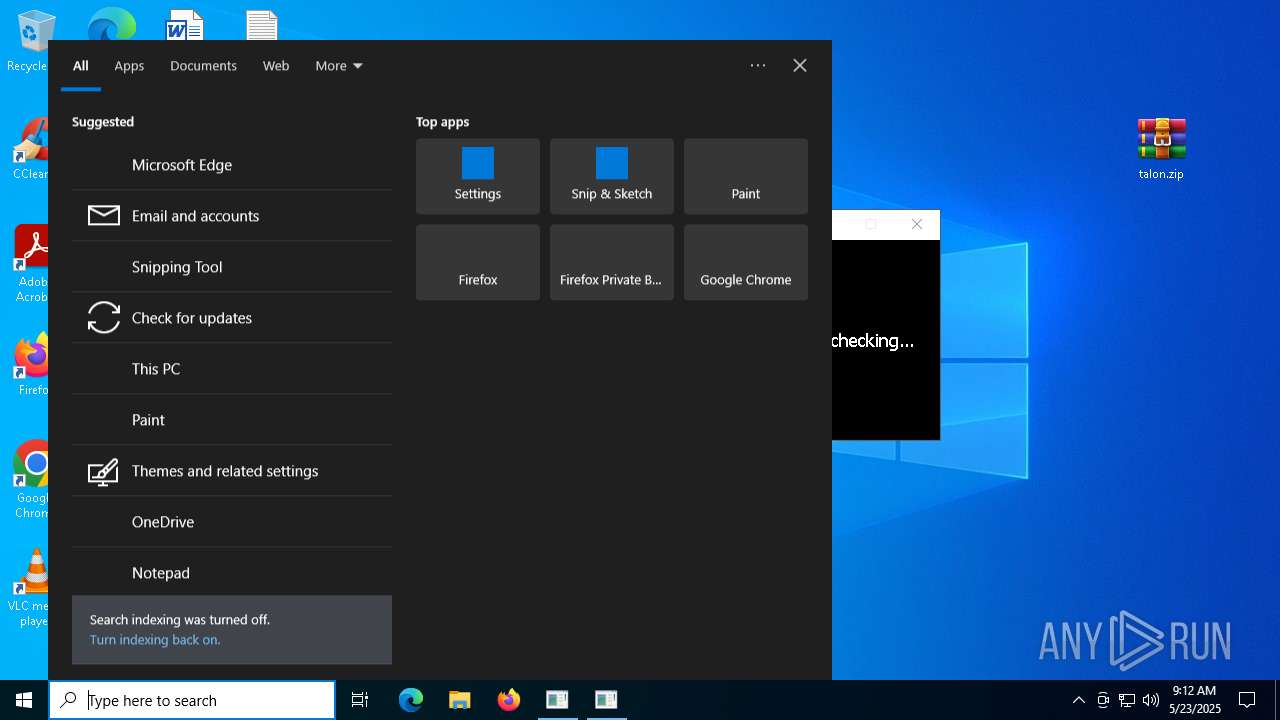Select the talon.zip desktop archive icon
1280x720 pixels.
tap(1161, 148)
